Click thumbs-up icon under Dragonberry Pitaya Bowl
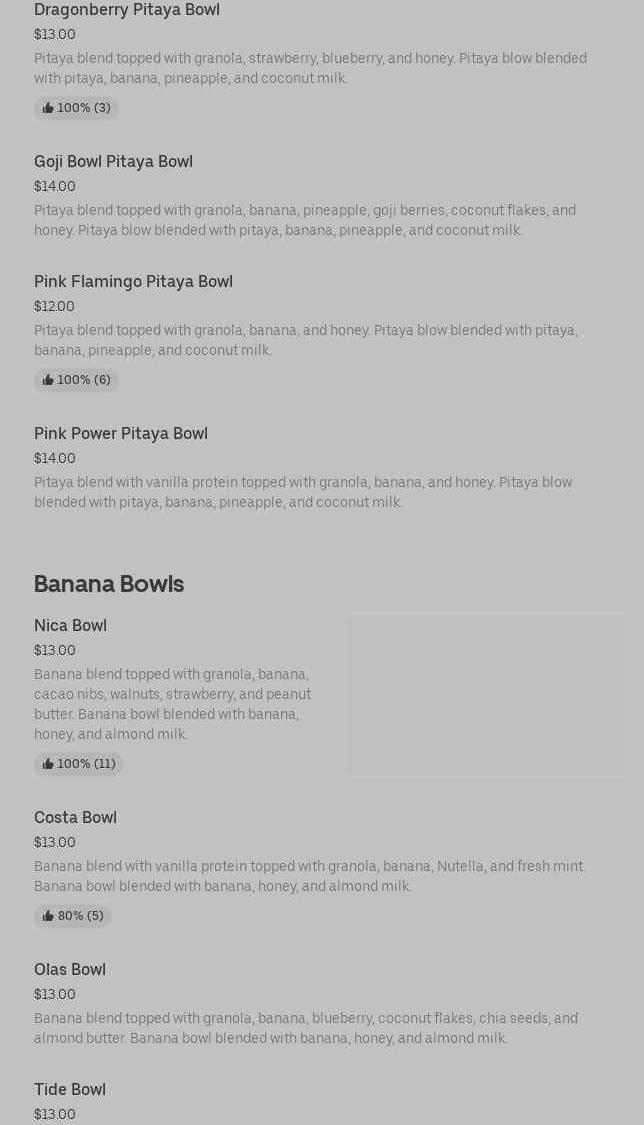Viewport: 644px width, 1125px height. [48, 108]
